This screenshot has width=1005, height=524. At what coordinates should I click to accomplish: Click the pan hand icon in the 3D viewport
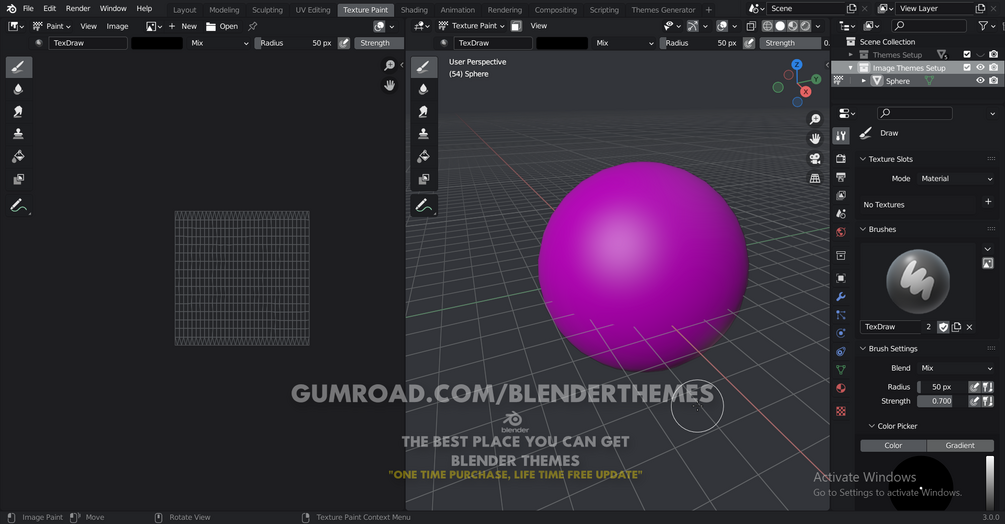tap(815, 138)
